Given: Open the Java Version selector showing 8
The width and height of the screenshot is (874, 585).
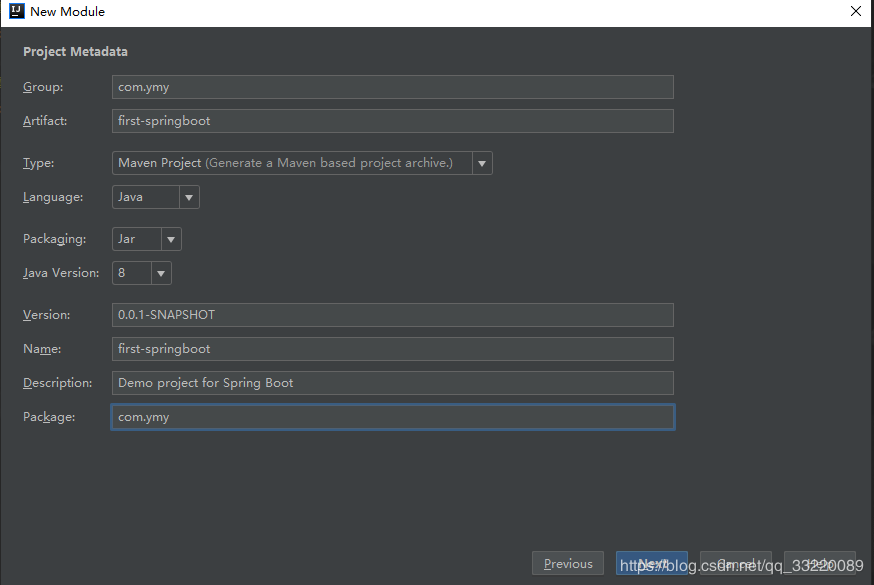Looking at the screenshot, I should pyautogui.click(x=142, y=273).
